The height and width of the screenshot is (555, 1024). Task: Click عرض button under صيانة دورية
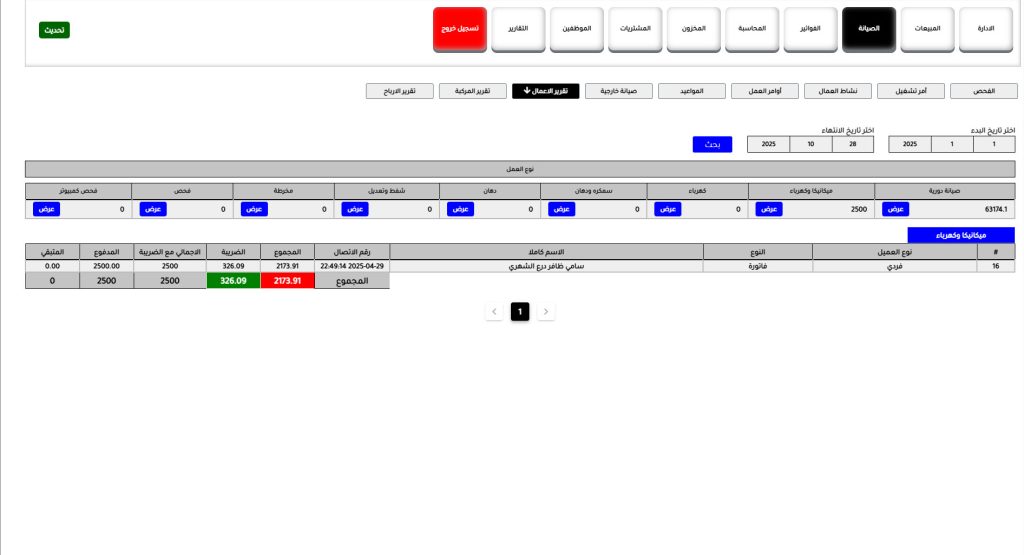897,209
